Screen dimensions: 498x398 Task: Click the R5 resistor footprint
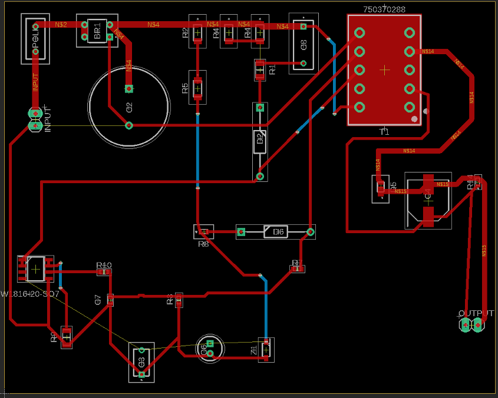coord(198,88)
